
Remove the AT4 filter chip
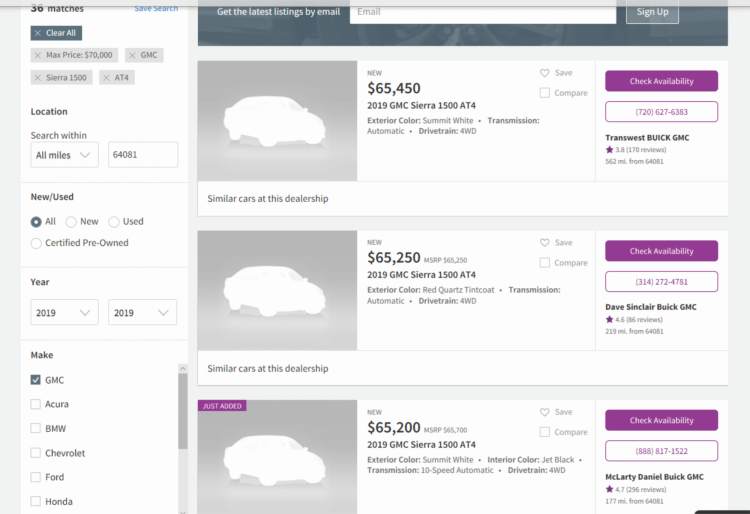(x=106, y=78)
